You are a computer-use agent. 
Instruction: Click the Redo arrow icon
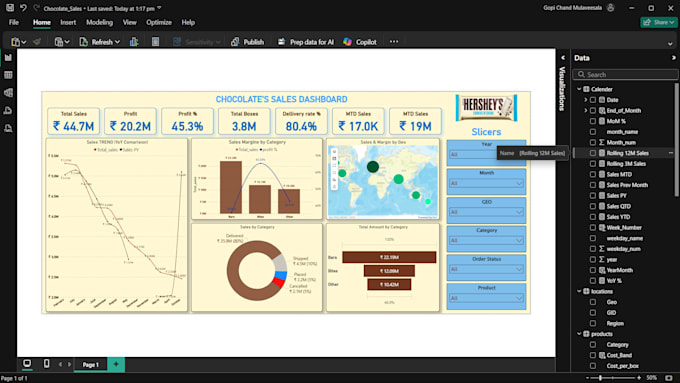36,8
